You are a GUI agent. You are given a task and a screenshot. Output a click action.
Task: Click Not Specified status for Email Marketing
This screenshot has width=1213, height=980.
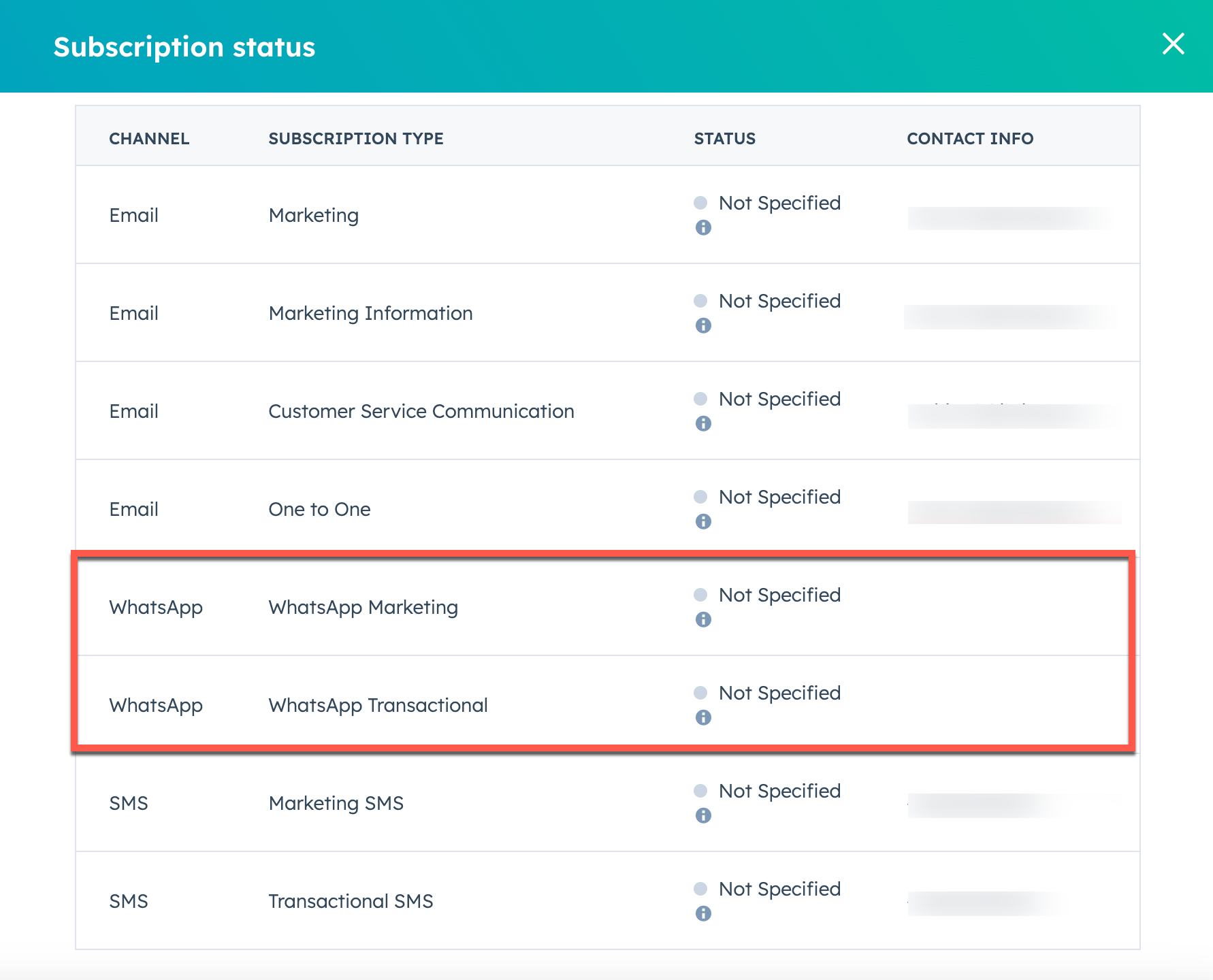(x=779, y=203)
